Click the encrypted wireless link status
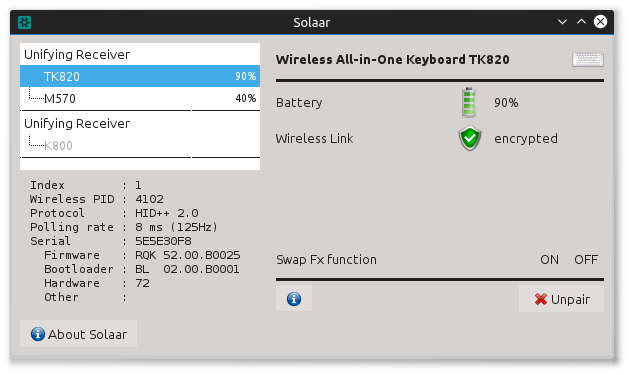 [526, 139]
